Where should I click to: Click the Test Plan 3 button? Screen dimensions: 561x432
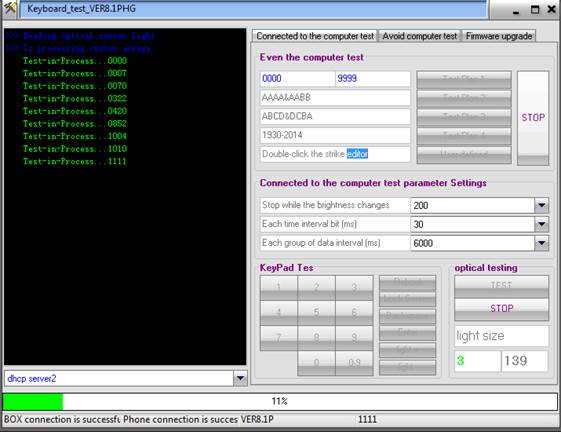(x=464, y=117)
